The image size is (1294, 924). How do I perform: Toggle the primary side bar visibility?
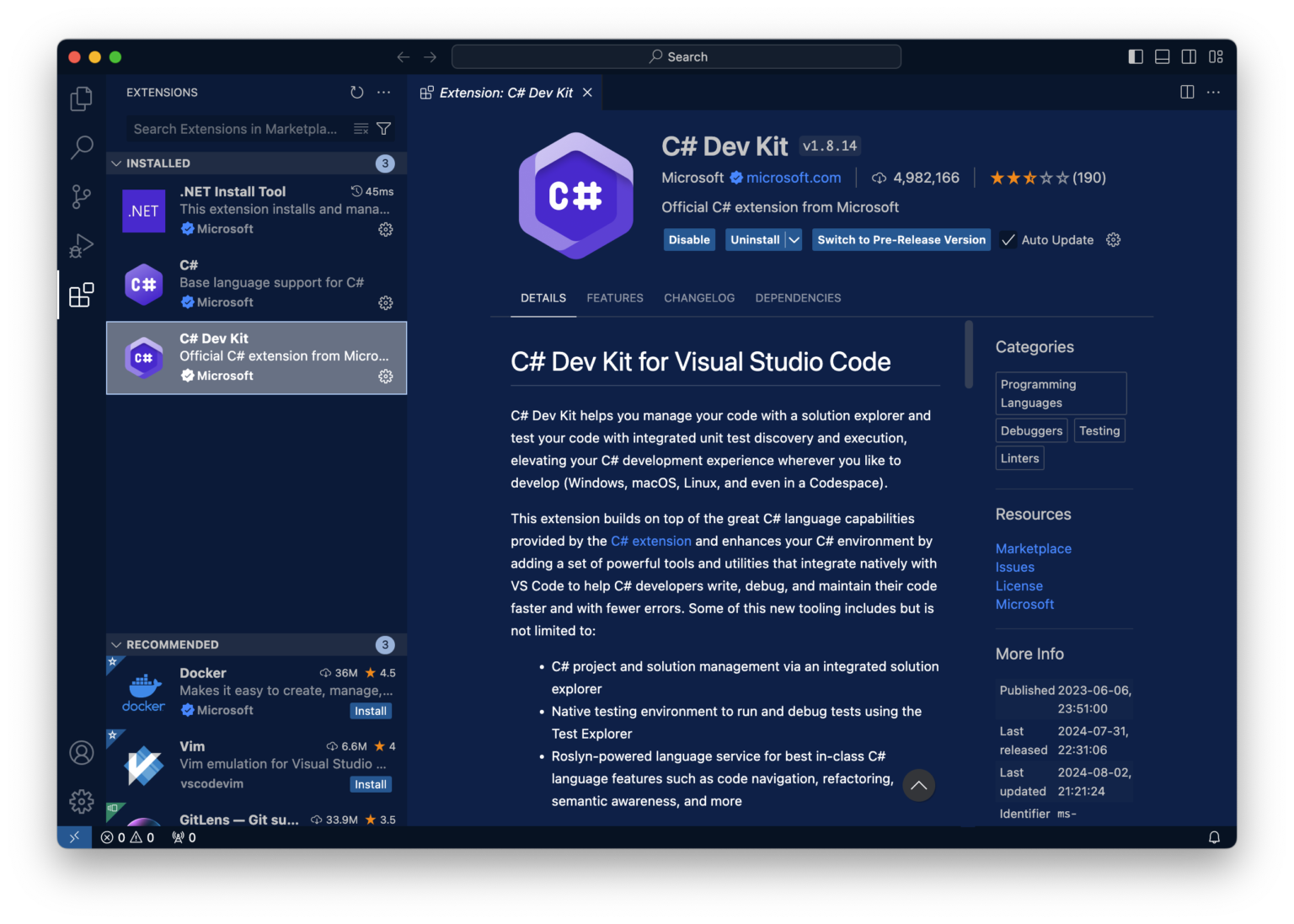(1136, 56)
